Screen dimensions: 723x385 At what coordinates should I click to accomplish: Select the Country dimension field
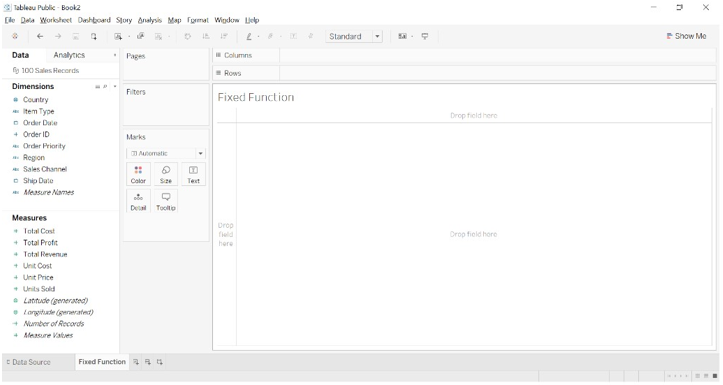pos(36,100)
